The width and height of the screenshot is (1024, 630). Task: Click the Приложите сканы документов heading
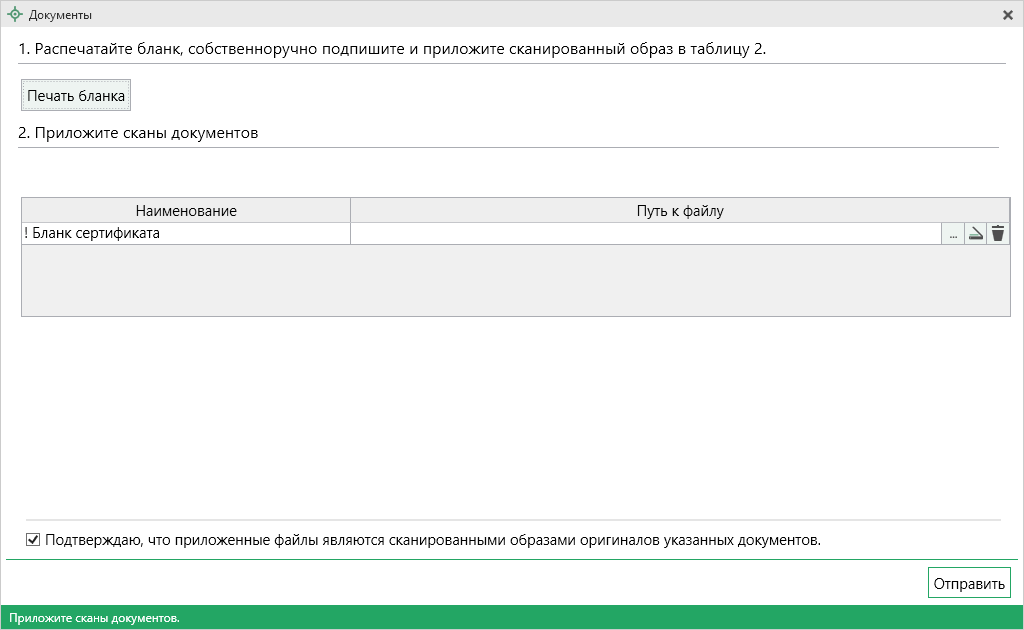pos(138,133)
